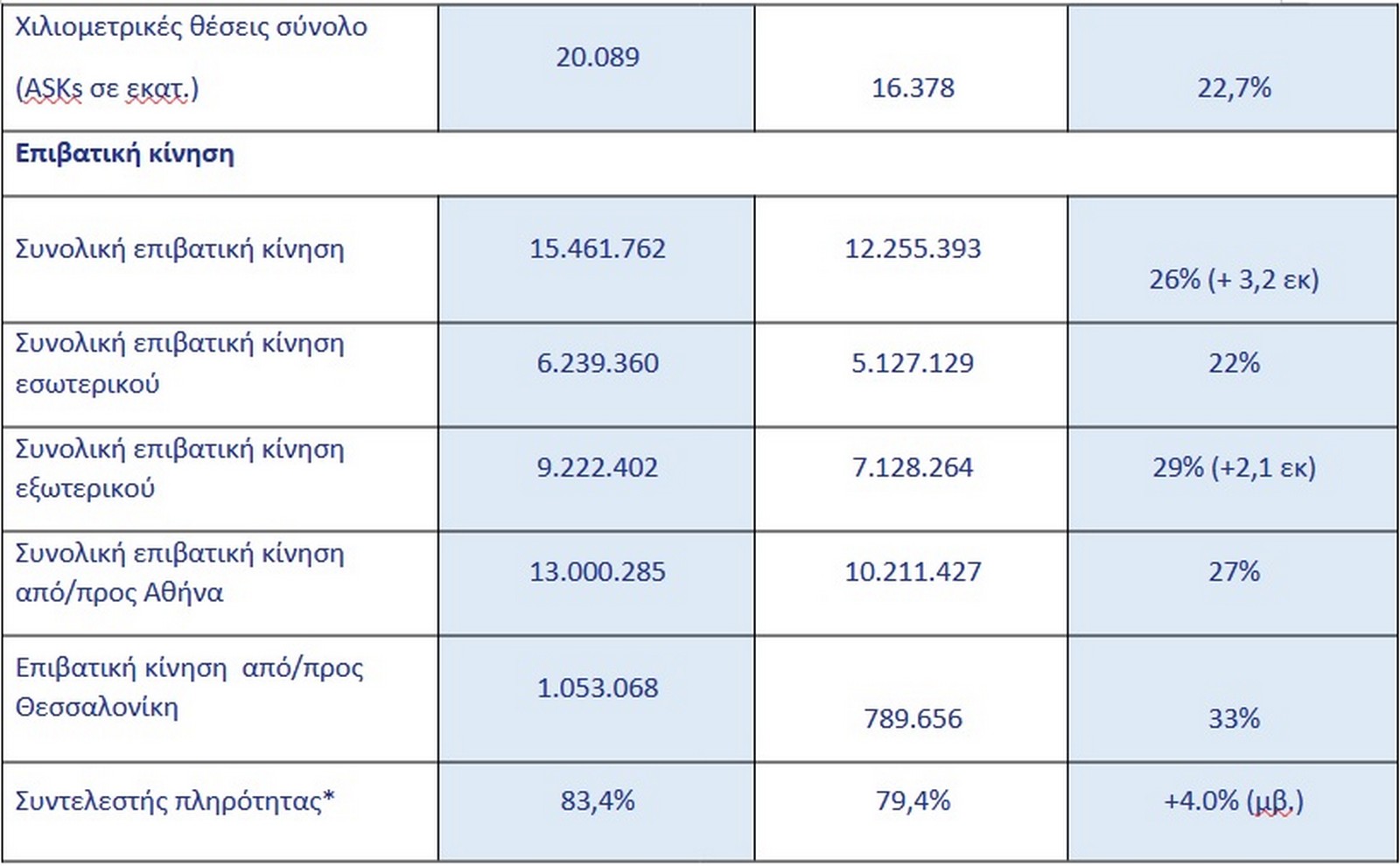This screenshot has height=866, width=1400.
Task: Click the '26% (+ 3,2 εκ)' cell
Action: [x=1234, y=280]
